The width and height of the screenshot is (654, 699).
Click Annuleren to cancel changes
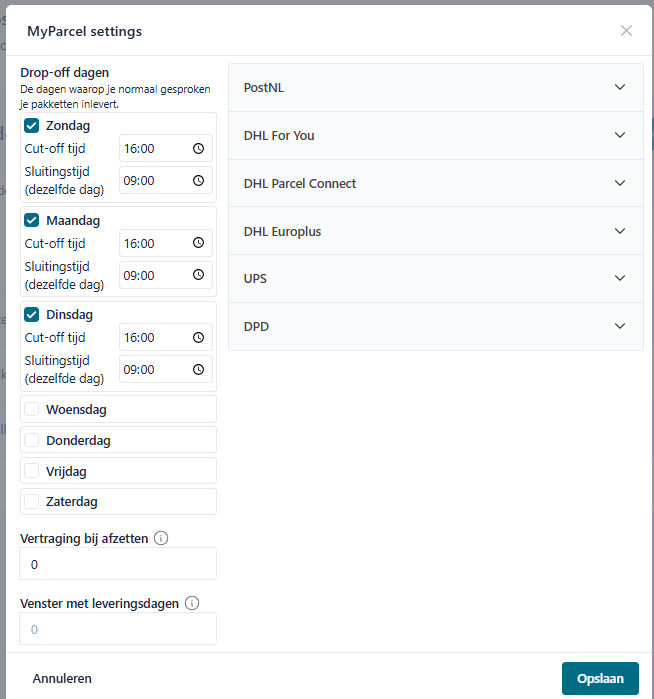point(62,678)
